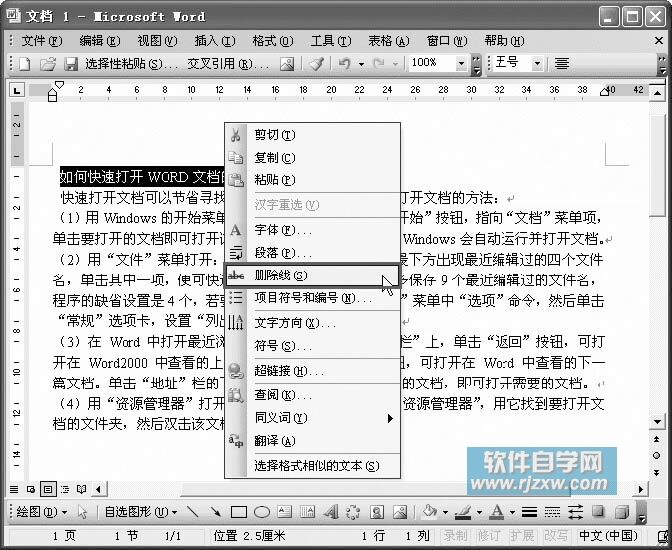Click the Shadow Style icon

[x=598, y=511]
